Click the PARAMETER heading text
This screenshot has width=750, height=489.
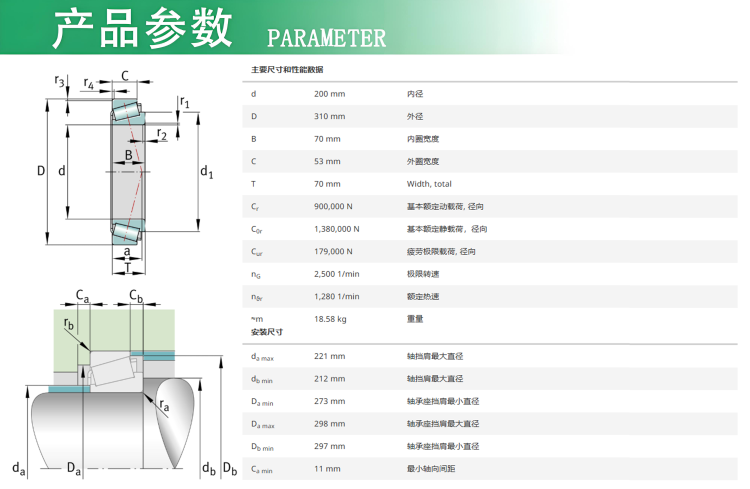pos(326,38)
